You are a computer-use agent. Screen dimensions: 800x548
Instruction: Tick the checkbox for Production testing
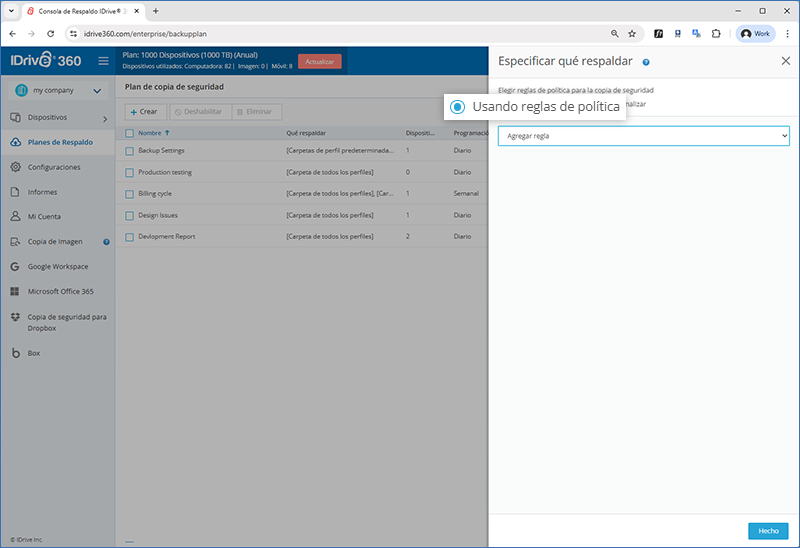pos(129,172)
